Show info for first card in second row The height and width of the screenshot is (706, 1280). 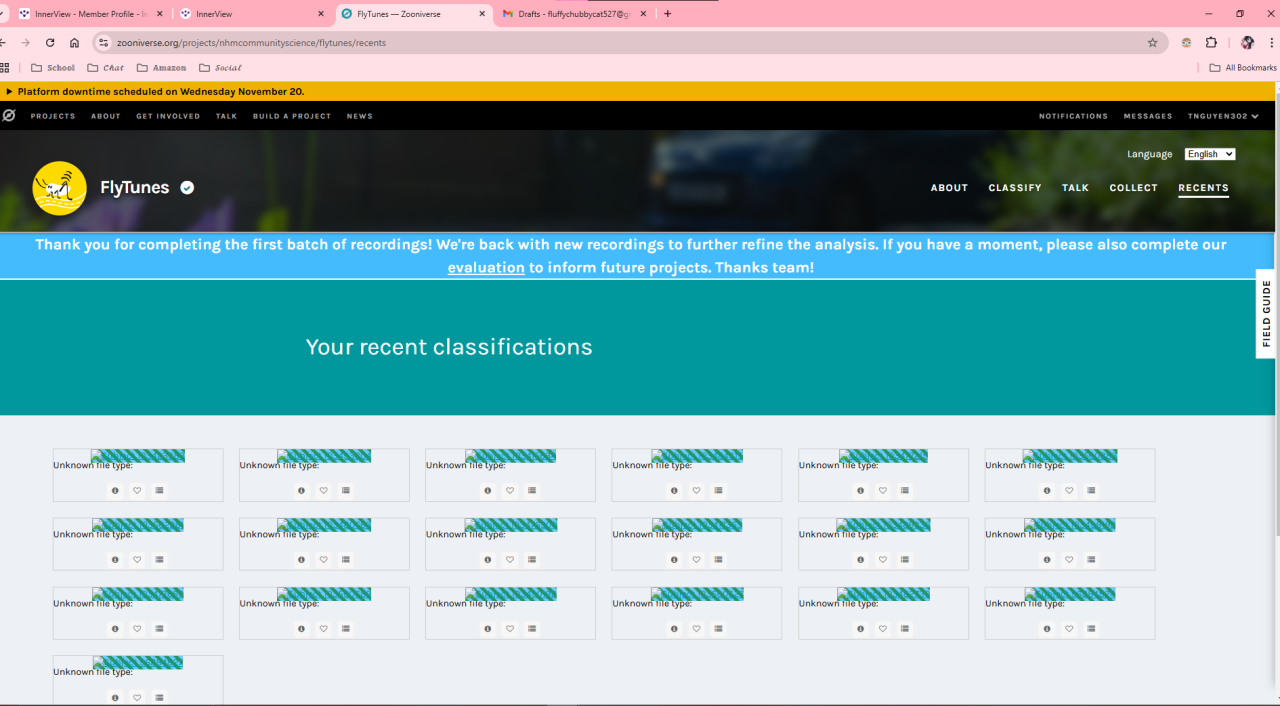coord(115,559)
